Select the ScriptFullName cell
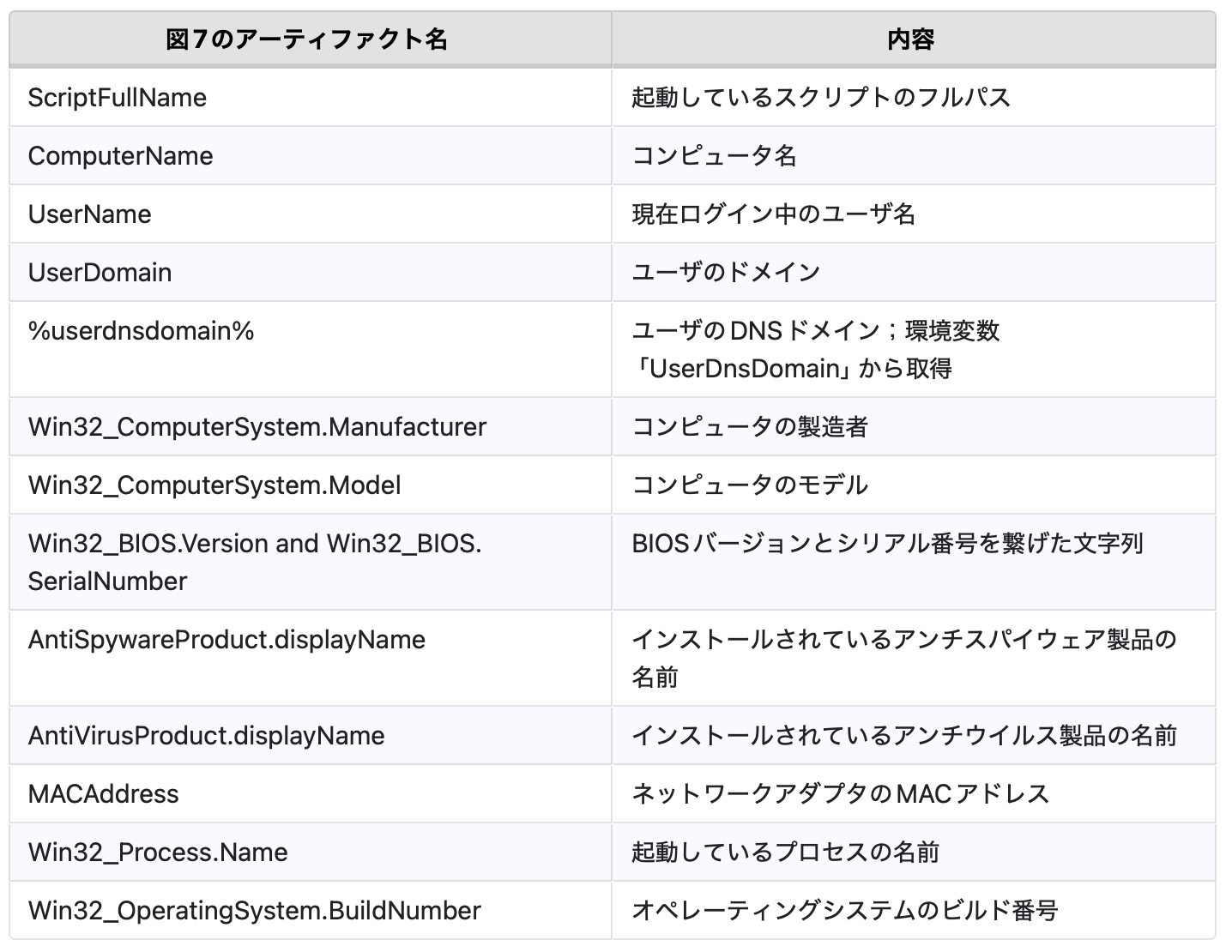1232x952 pixels. coord(118,98)
